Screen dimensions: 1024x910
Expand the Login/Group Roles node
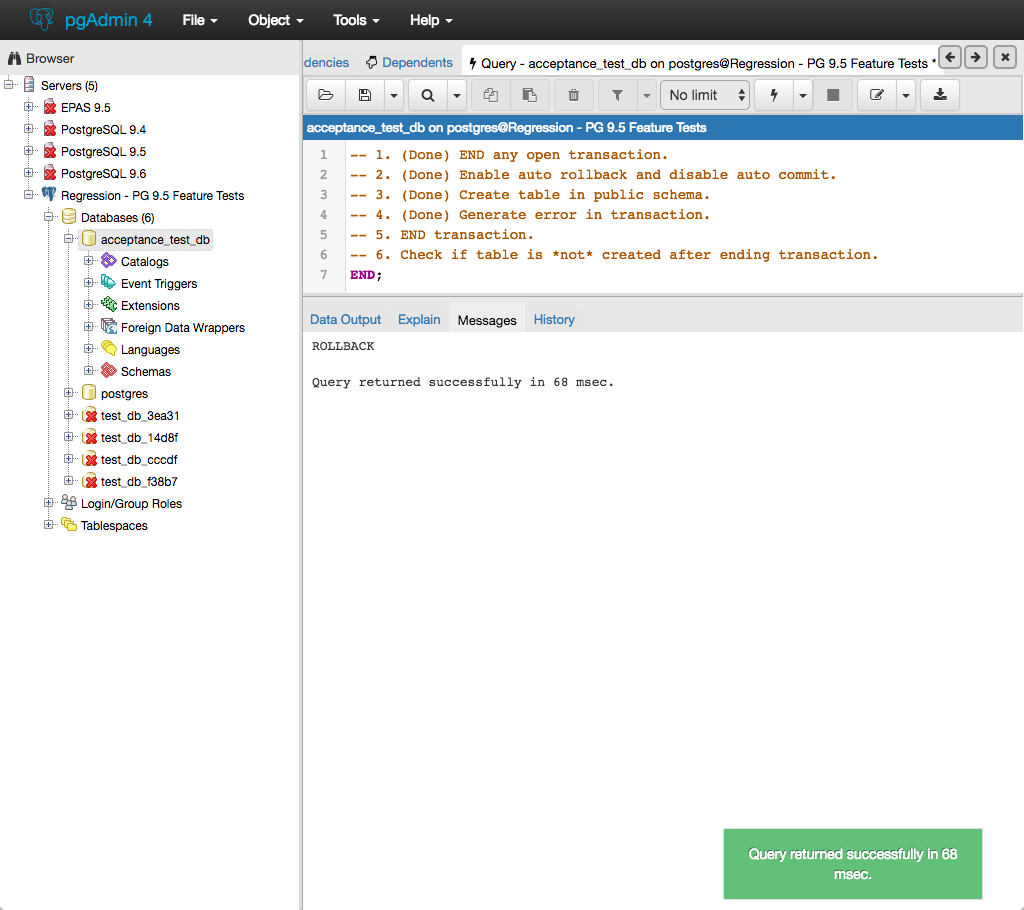[x=49, y=503]
